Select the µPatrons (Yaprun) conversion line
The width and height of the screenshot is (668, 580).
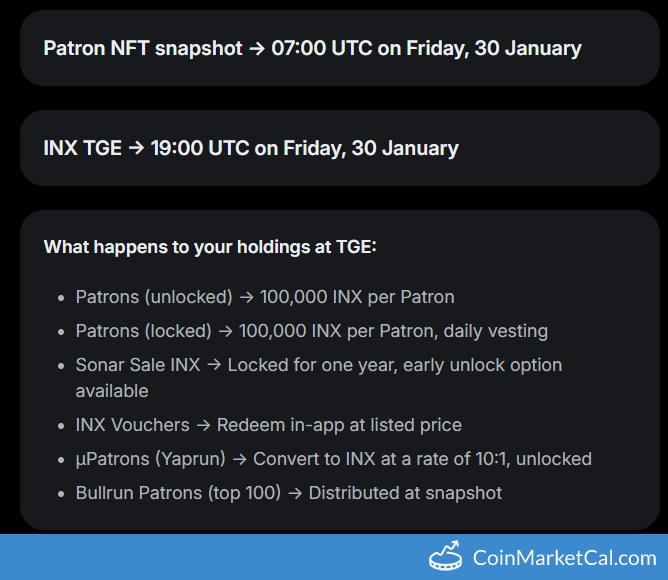[x=334, y=459]
